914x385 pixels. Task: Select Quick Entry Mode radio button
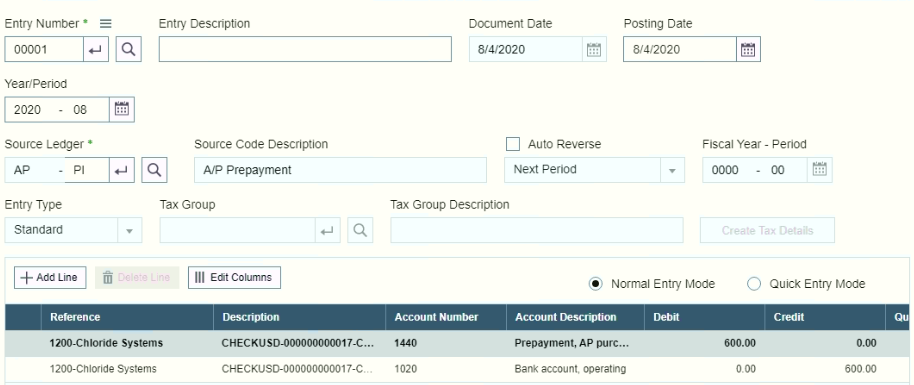[x=754, y=284]
